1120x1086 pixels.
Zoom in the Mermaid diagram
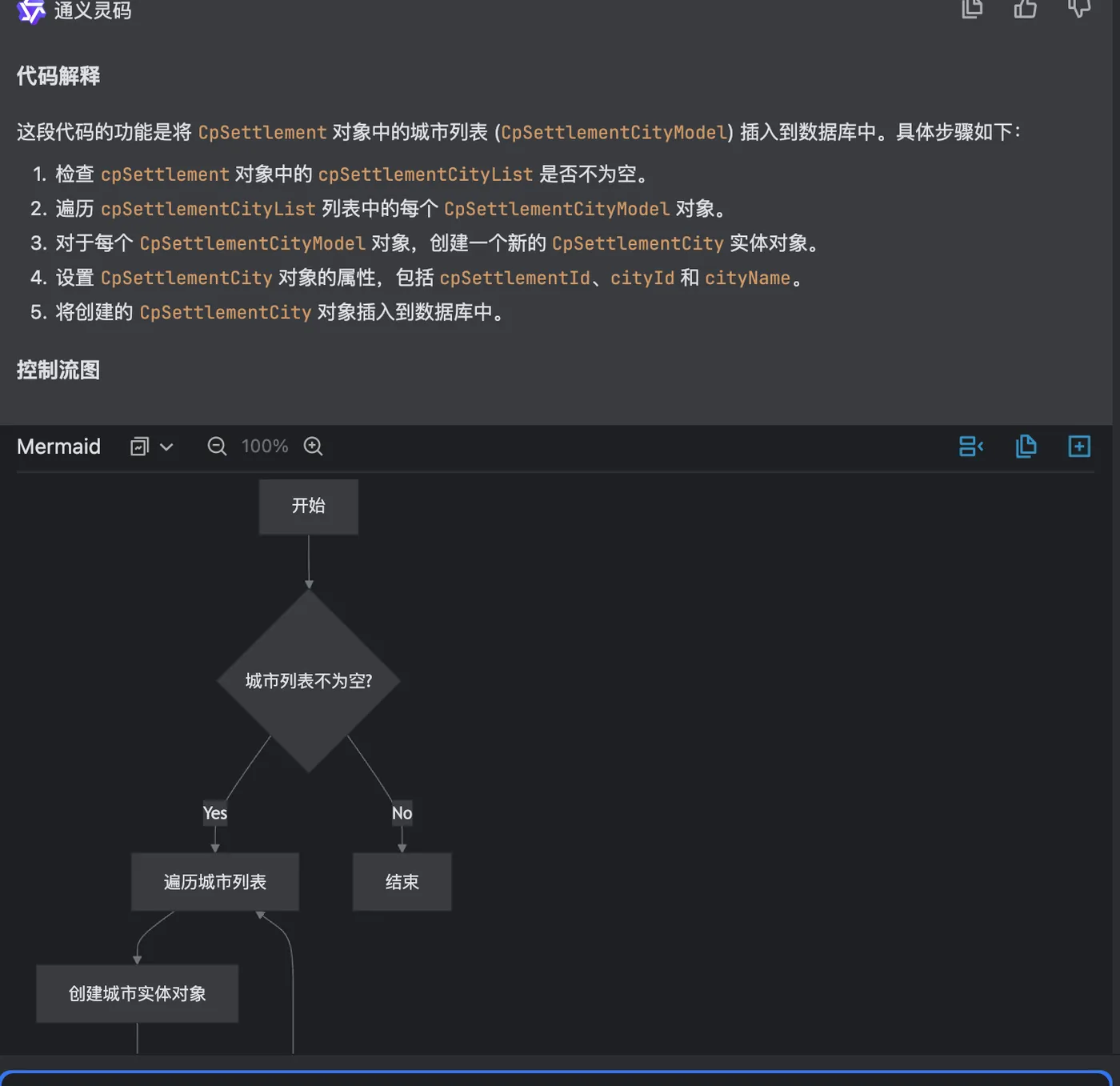tap(313, 447)
